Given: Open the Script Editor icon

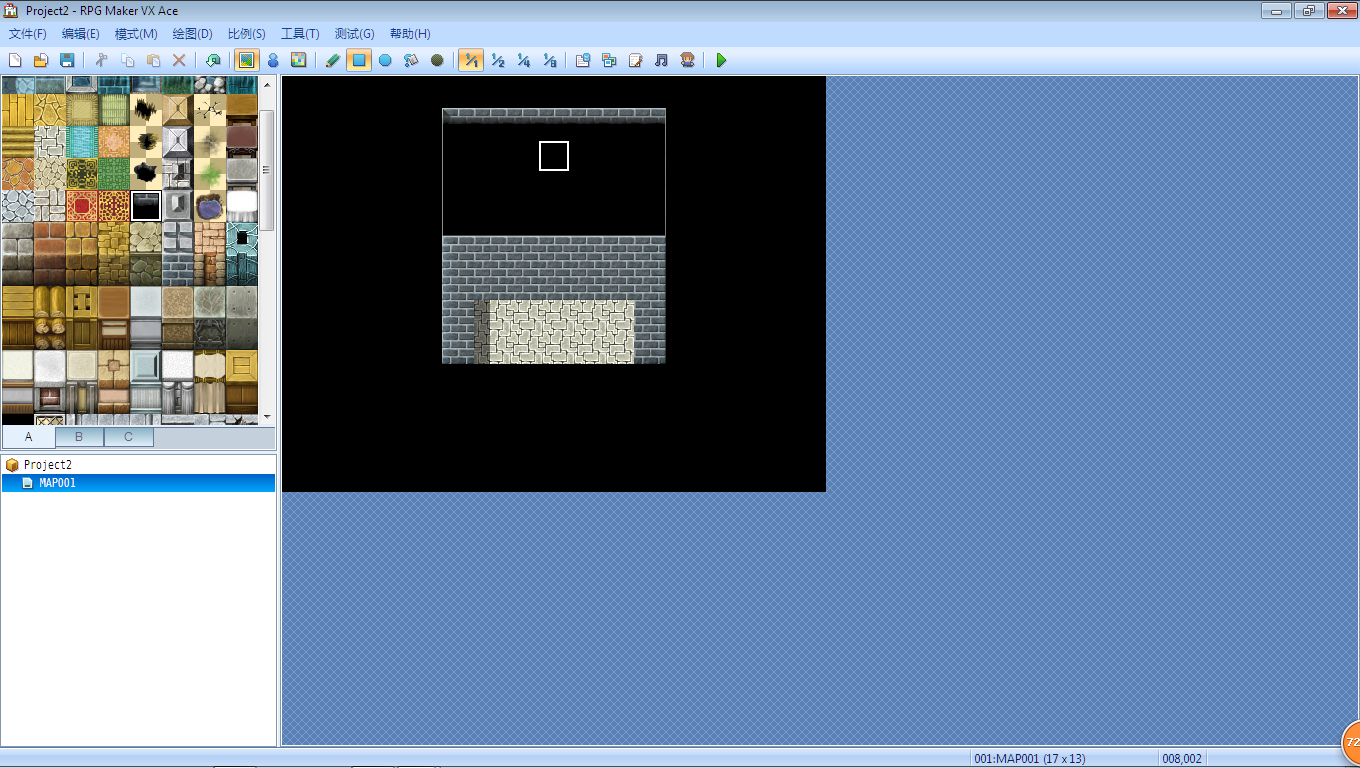Looking at the screenshot, I should tap(635, 60).
